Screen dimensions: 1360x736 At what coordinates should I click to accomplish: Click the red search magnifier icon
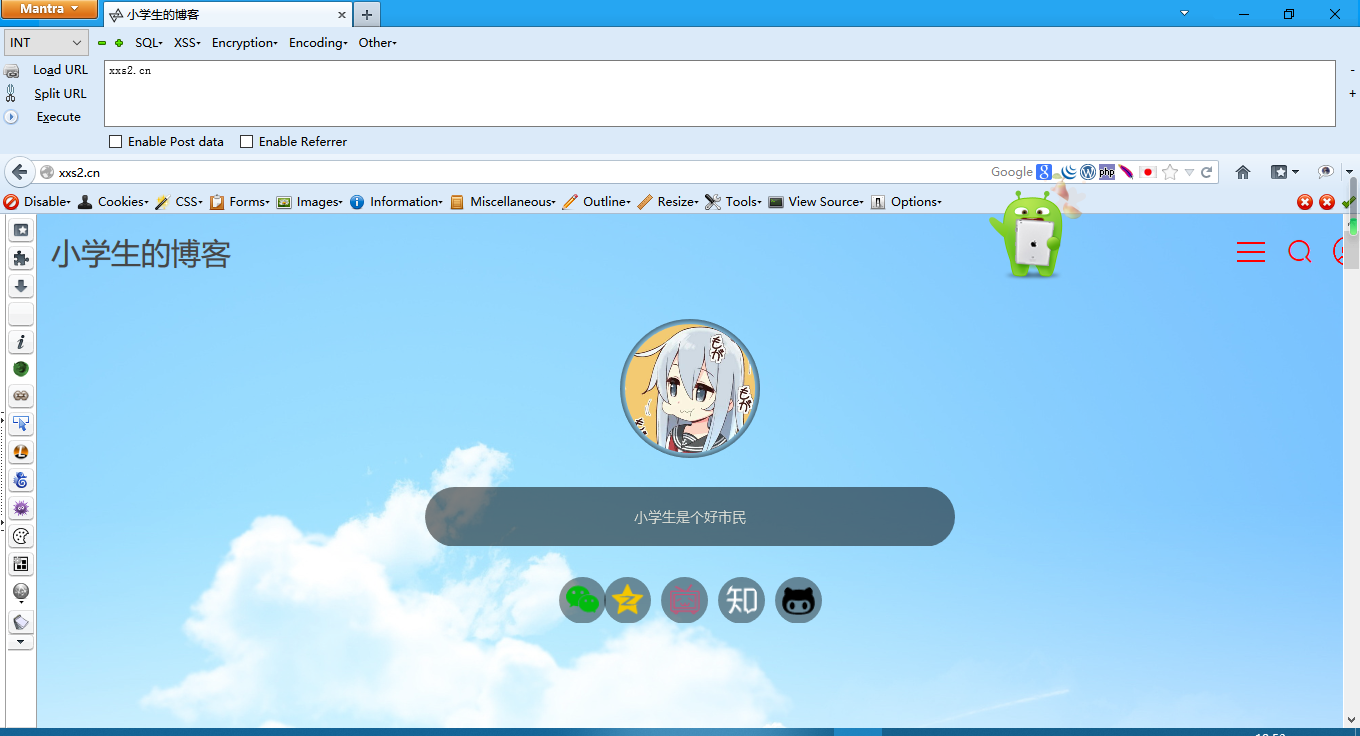click(1299, 252)
